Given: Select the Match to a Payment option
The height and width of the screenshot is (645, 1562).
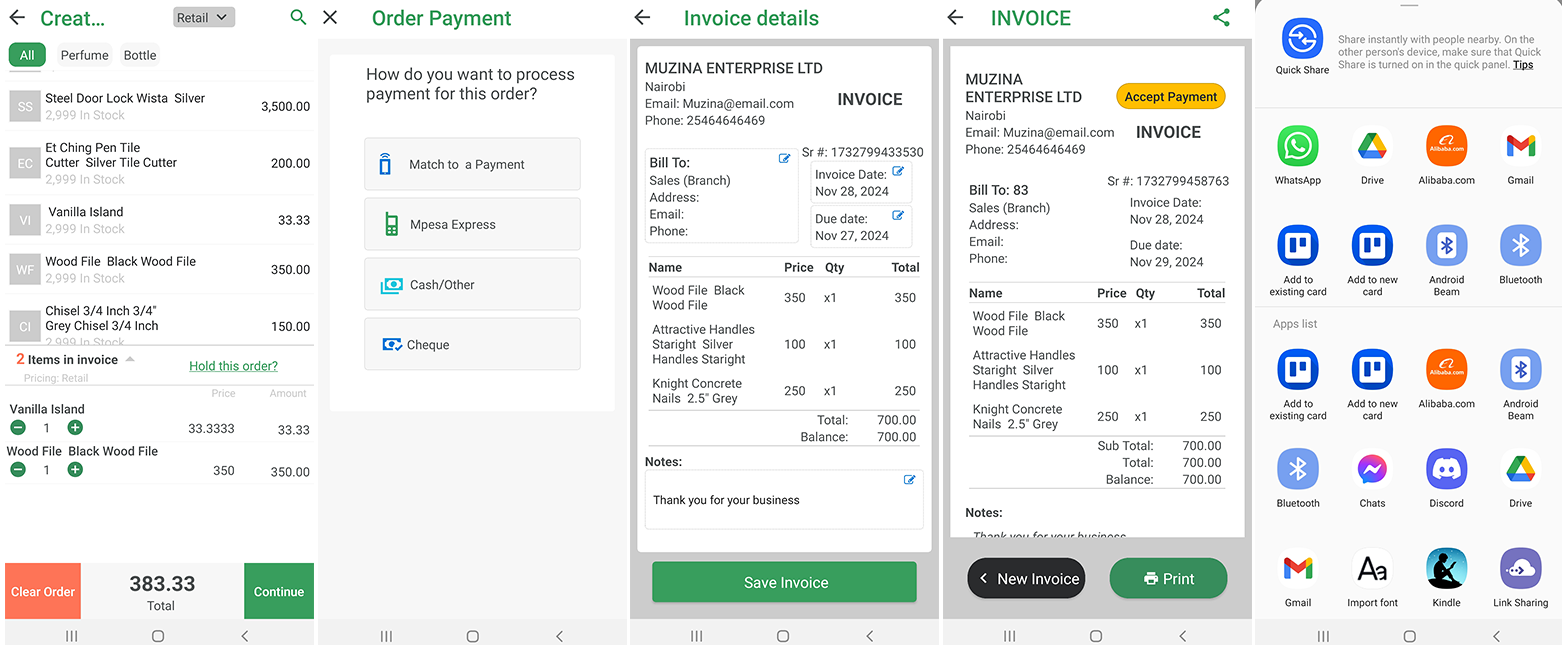Looking at the screenshot, I should point(472,163).
